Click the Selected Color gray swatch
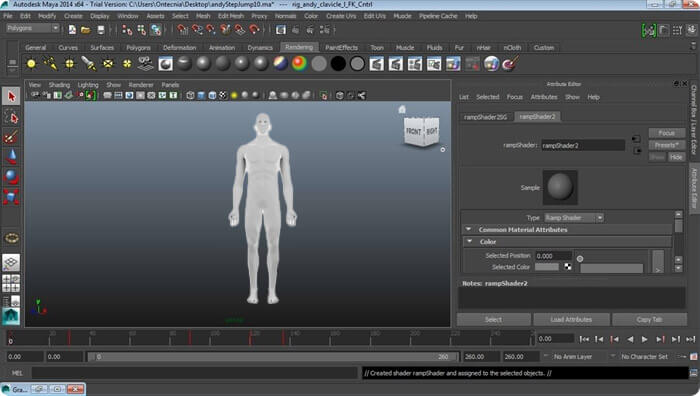 (546, 267)
